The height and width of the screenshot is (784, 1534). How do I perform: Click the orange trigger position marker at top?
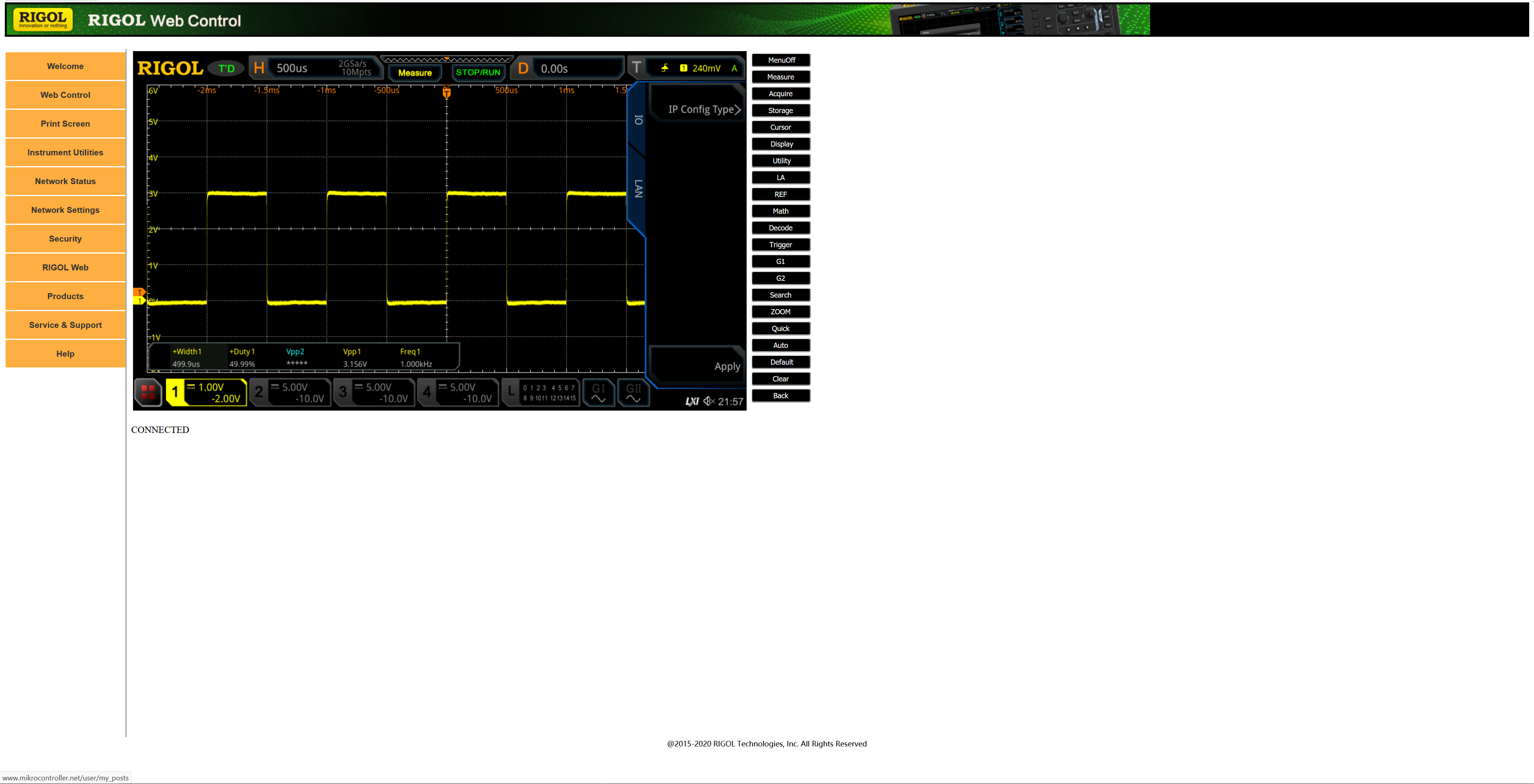point(447,92)
